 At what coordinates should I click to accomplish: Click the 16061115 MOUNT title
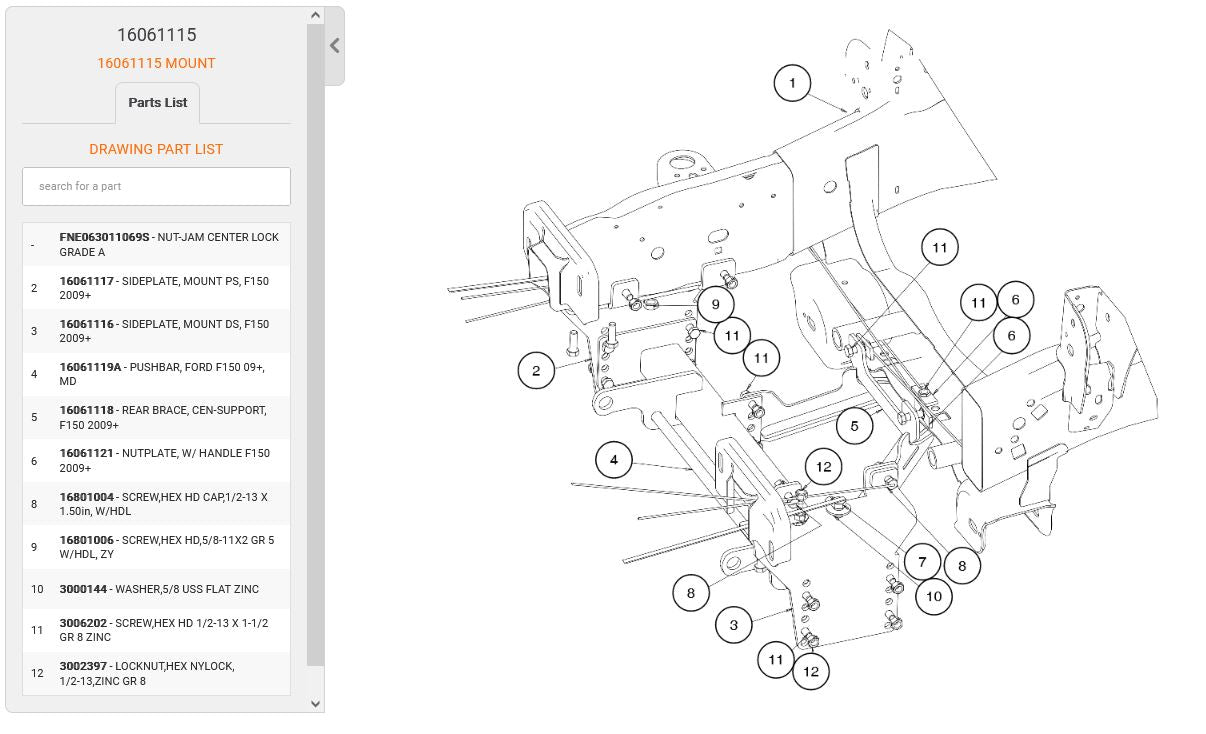coord(156,63)
